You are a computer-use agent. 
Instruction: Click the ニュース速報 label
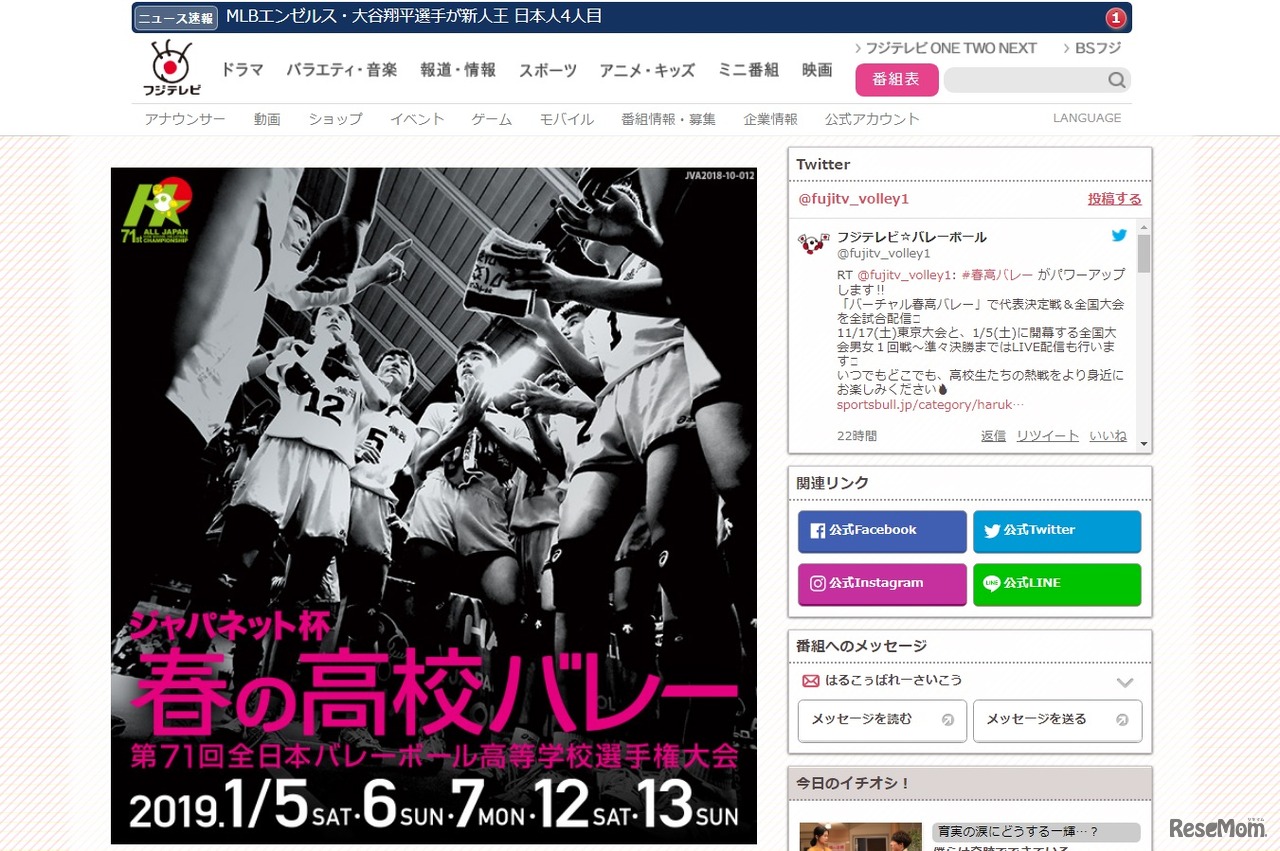click(176, 18)
